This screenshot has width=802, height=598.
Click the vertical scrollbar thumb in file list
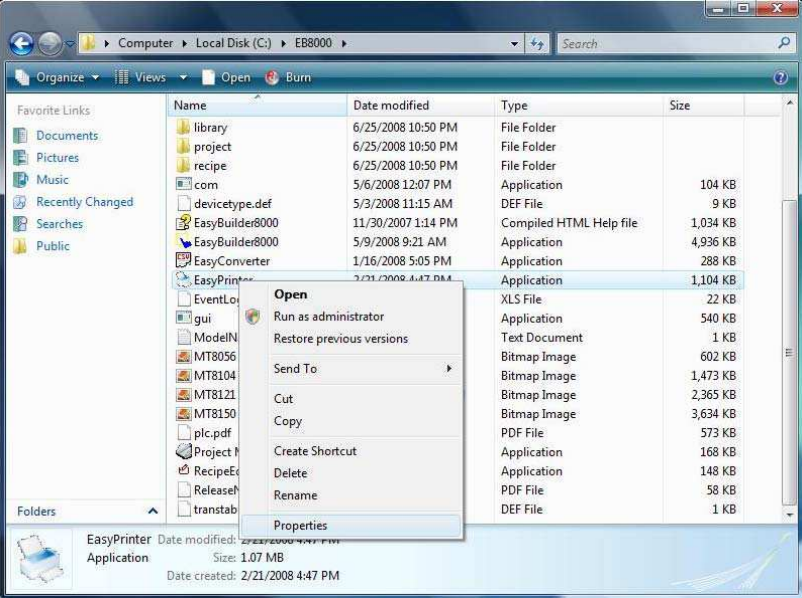pos(789,353)
